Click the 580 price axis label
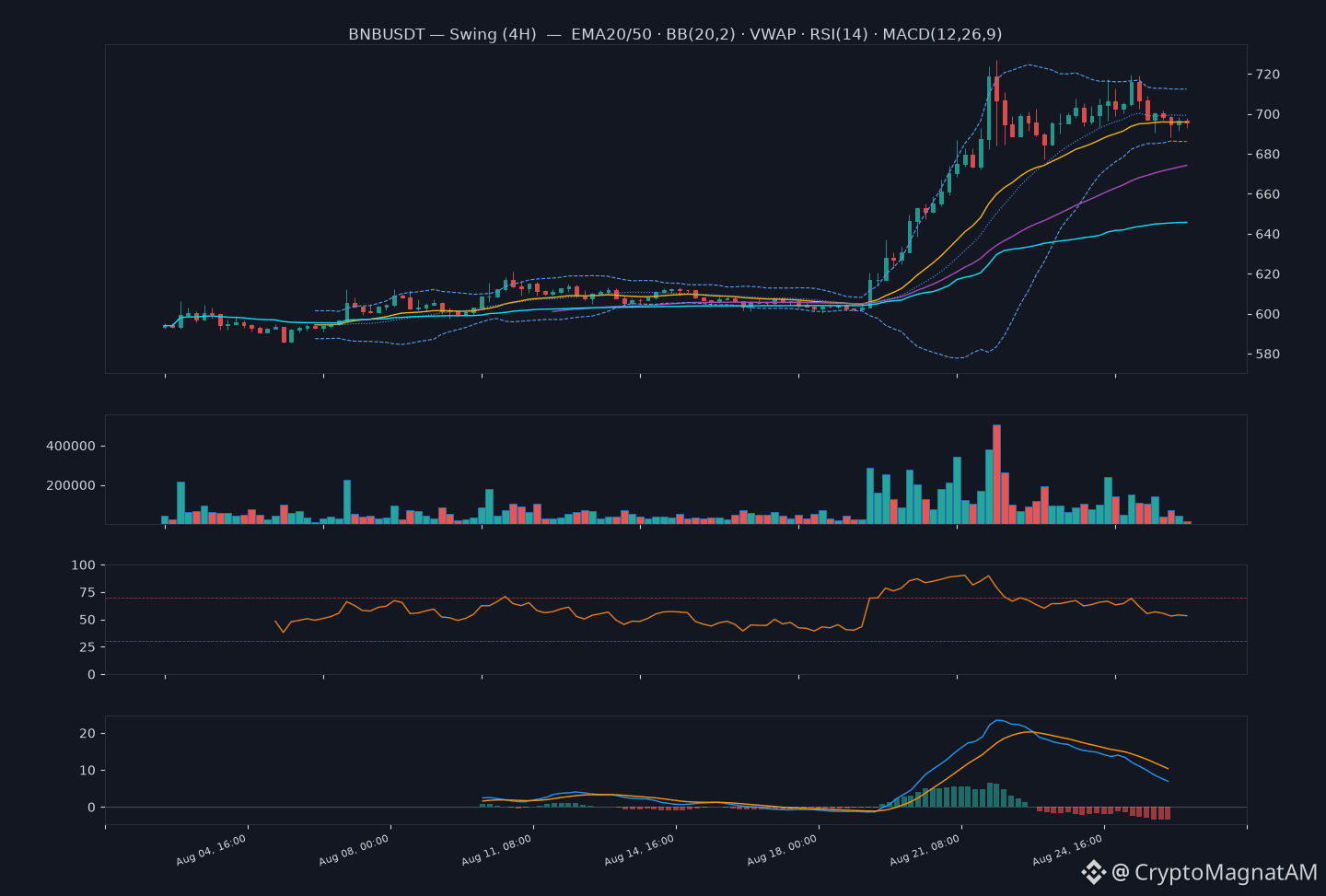The image size is (1326, 896). point(1267,355)
